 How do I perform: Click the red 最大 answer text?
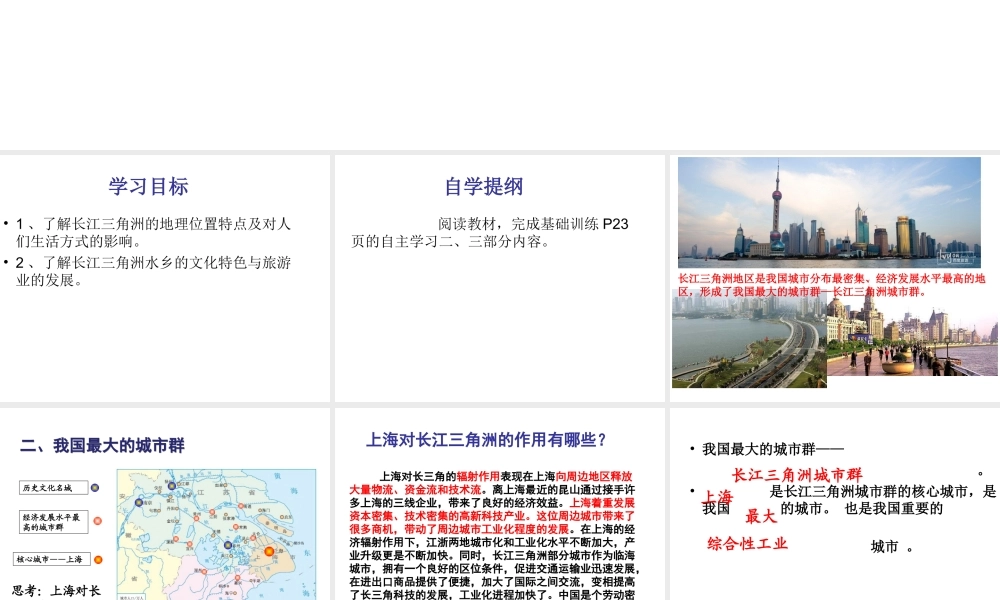(x=760, y=516)
